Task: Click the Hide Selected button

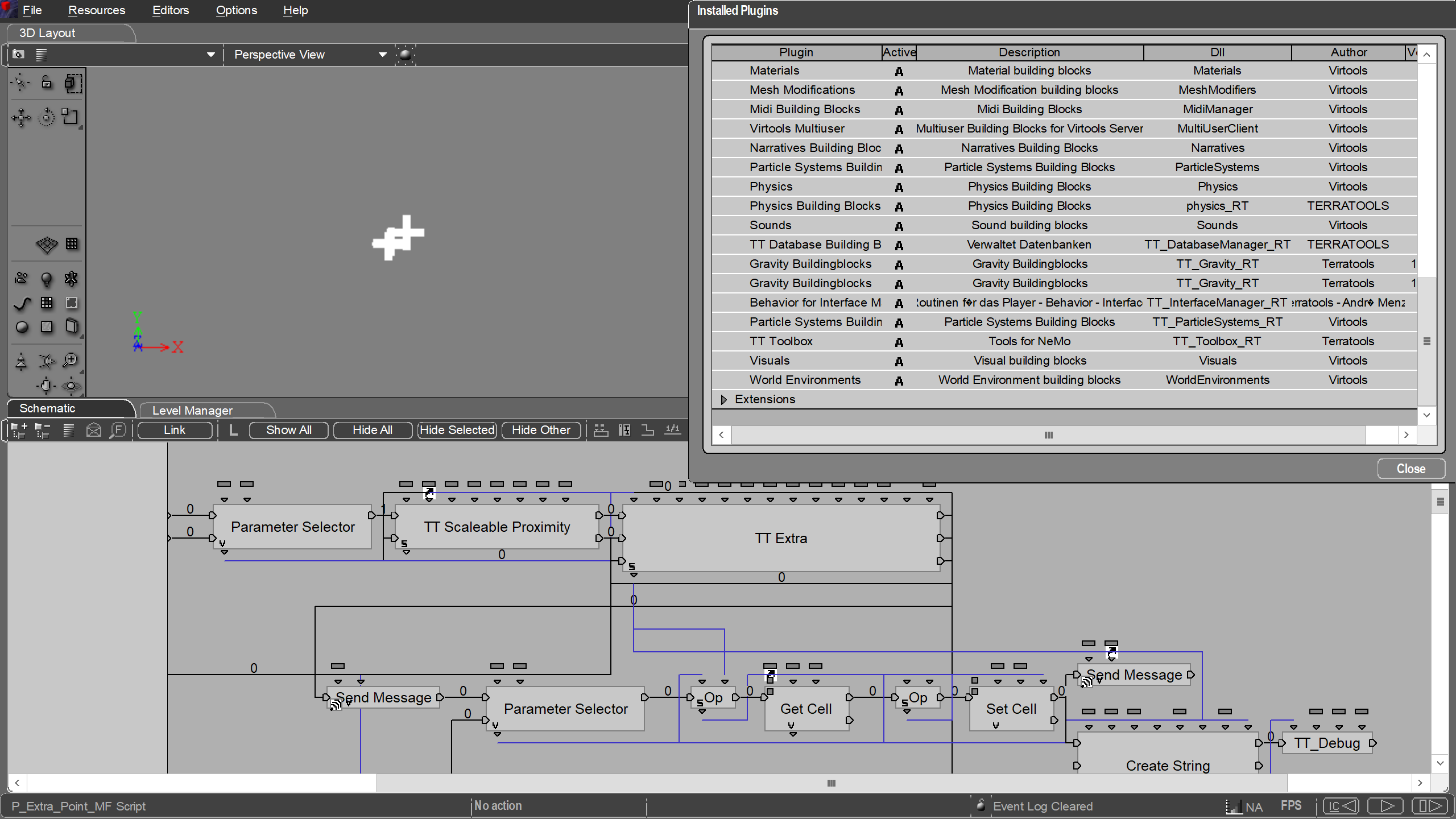Action: click(x=457, y=430)
